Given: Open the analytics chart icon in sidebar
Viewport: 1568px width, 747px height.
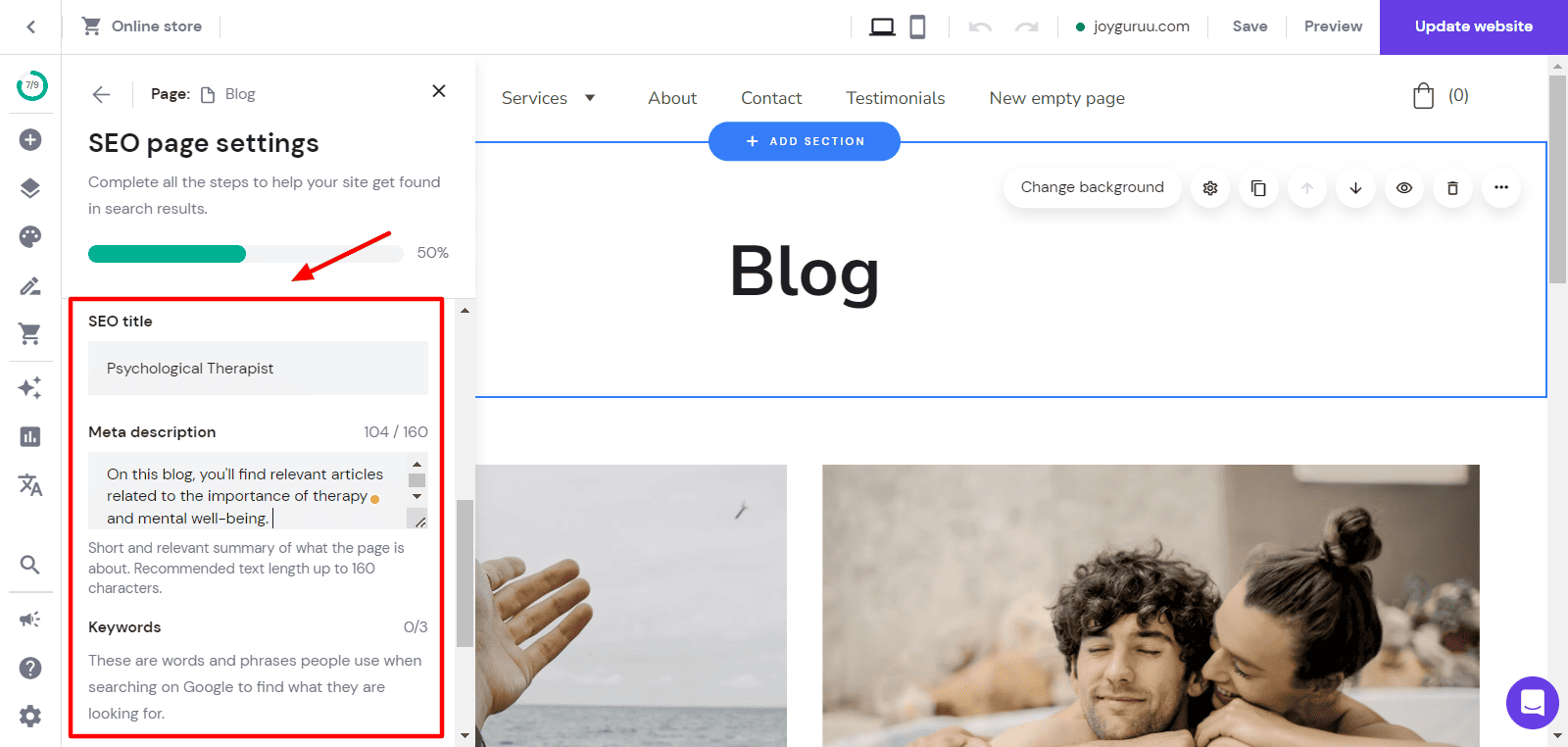Looking at the screenshot, I should pos(30,436).
